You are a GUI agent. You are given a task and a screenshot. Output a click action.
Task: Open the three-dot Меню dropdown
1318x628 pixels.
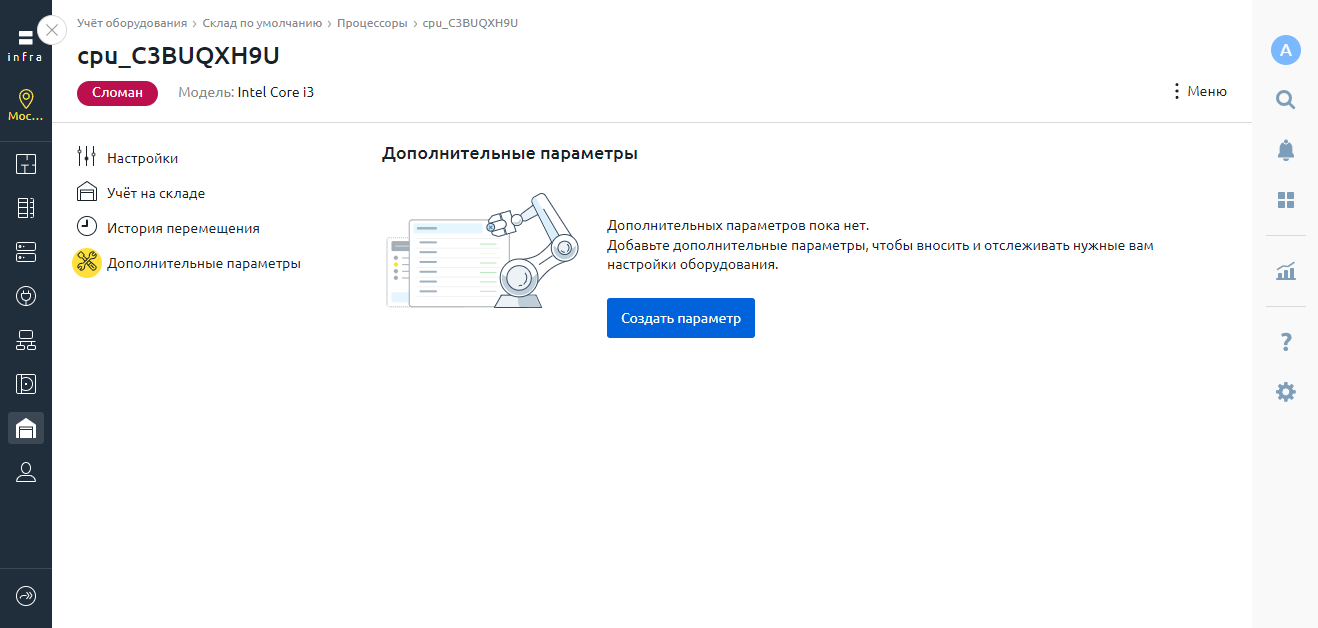(x=1199, y=91)
